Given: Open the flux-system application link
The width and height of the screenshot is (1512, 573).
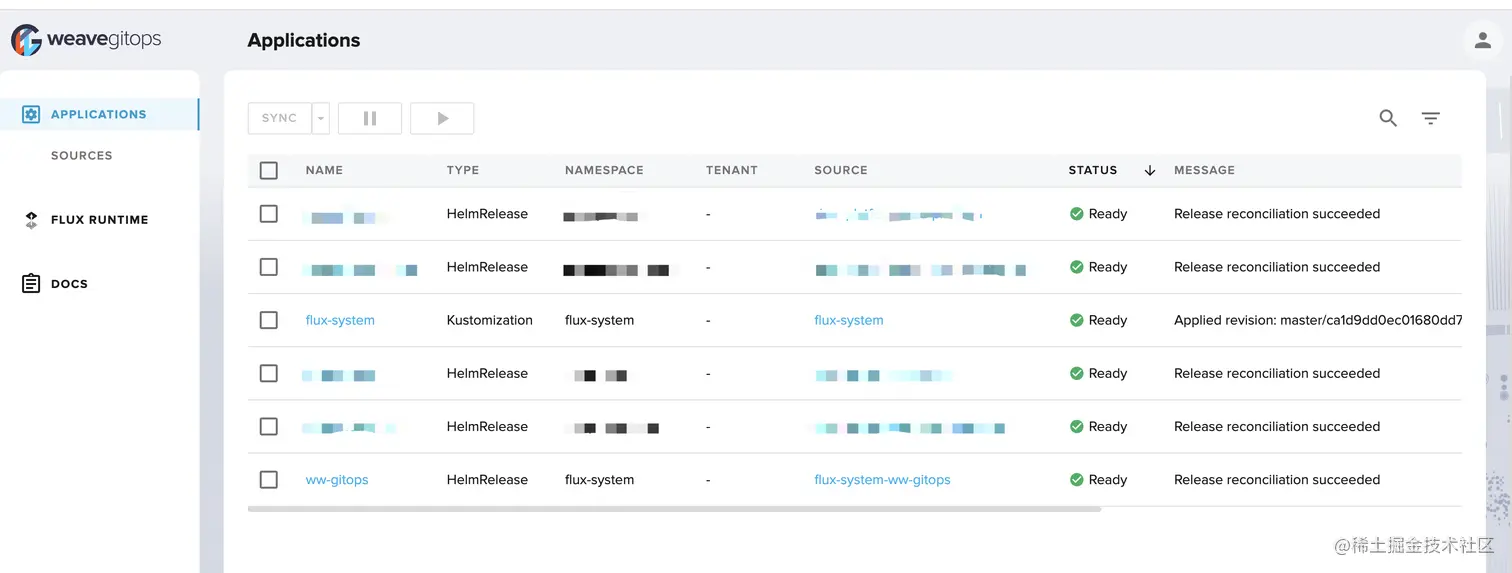Looking at the screenshot, I should 340,320.
